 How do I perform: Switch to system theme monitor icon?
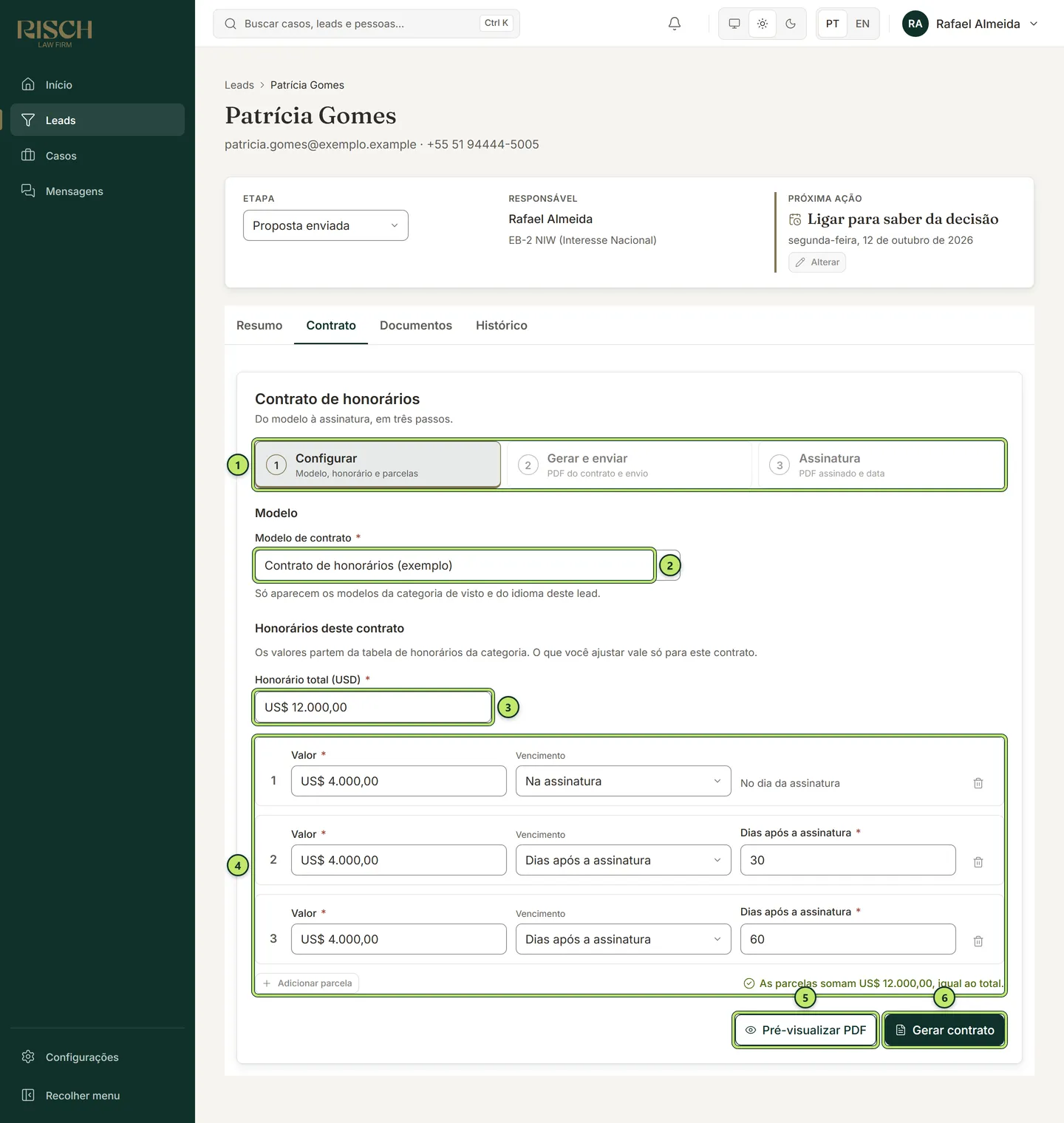pos(734,24)
